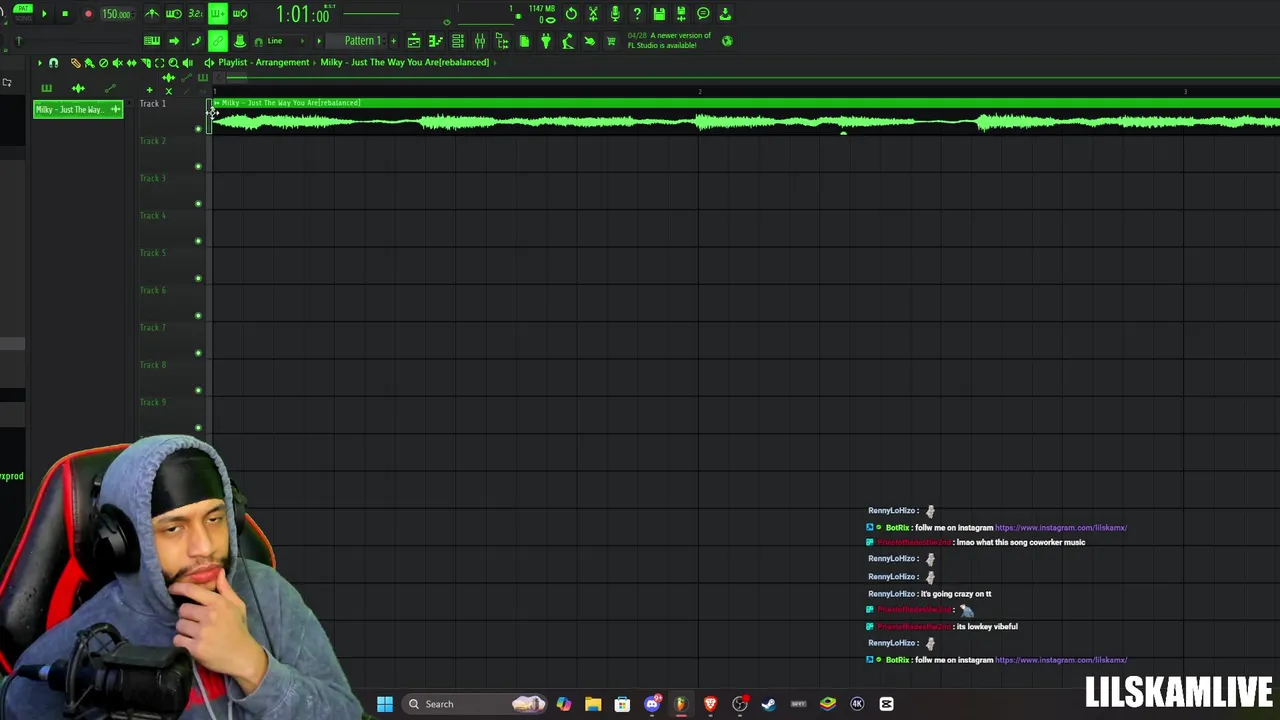Open the Mixer icon

point(480,41)
